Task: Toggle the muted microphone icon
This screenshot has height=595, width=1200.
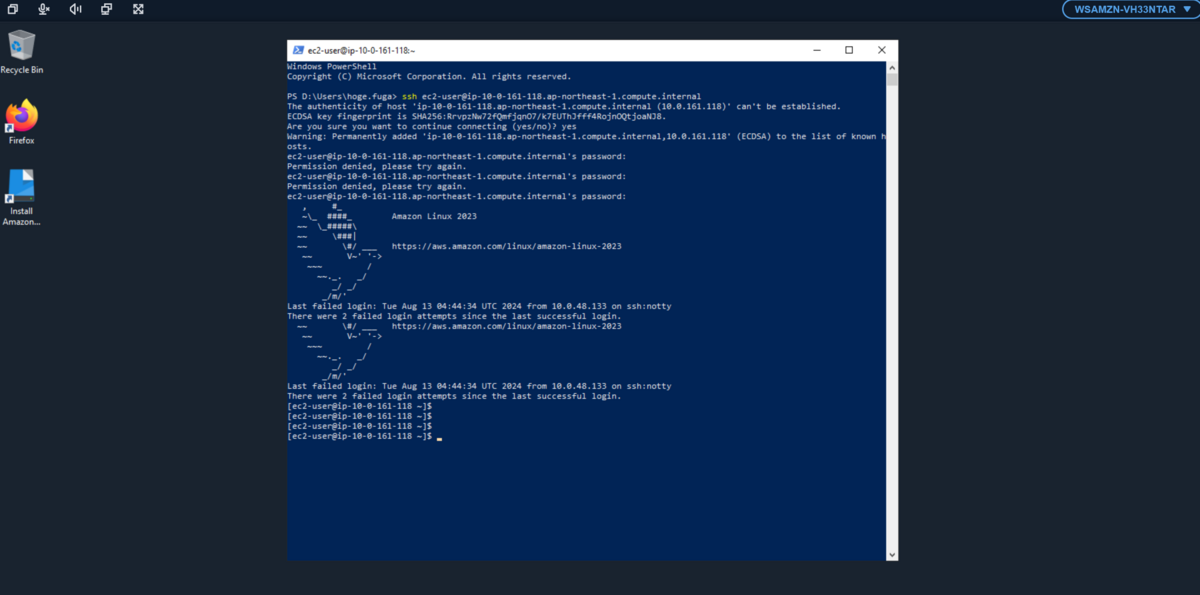Action: point(44,9)
